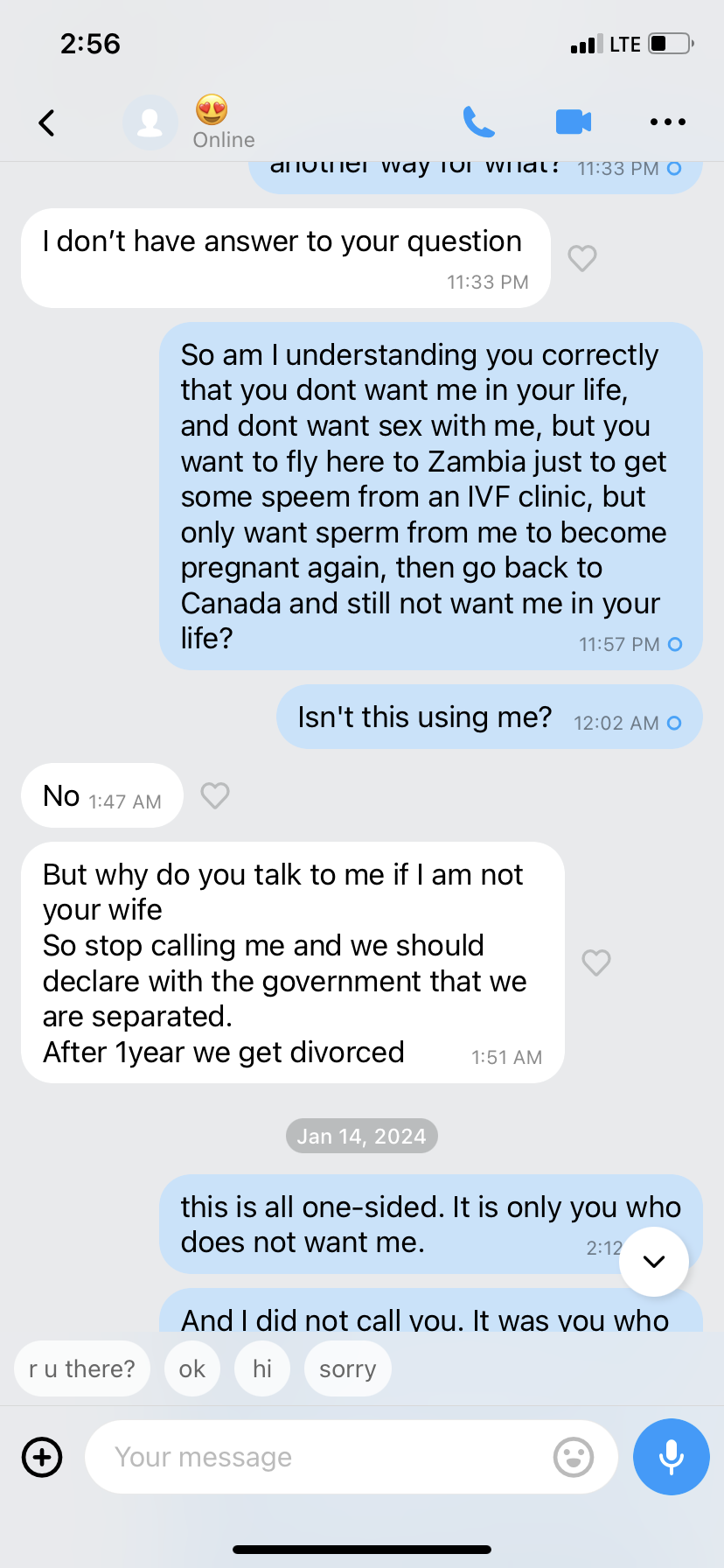
Task: Start a voice call with the phone icon
Action: click(478, 122)
